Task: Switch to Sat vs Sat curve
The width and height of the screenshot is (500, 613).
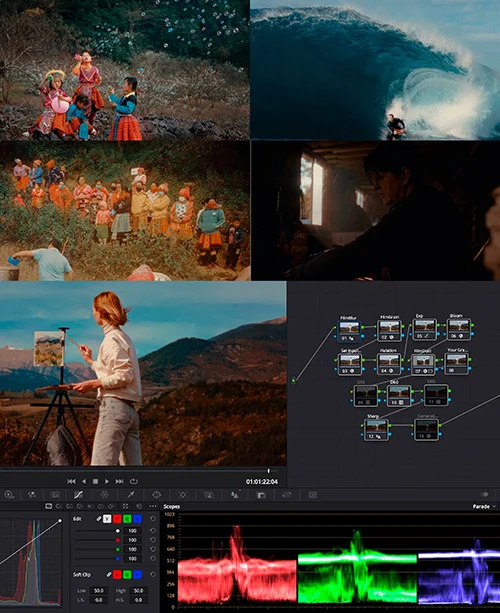Action: 100,506
